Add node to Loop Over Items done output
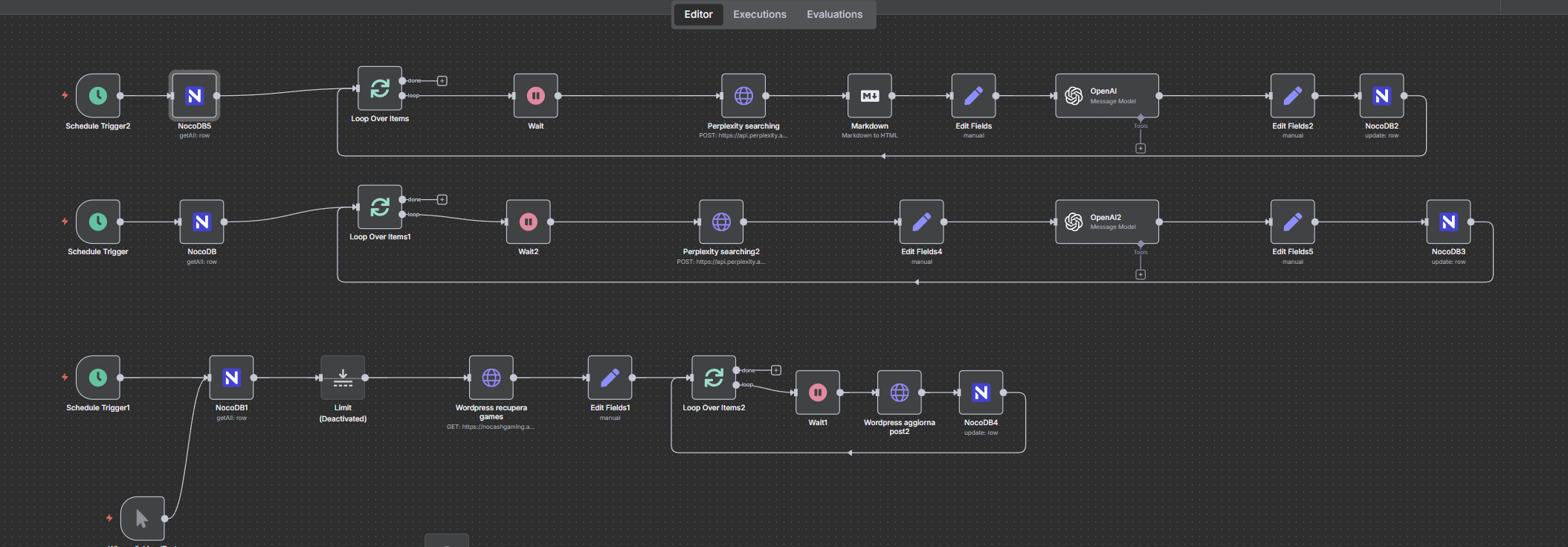The width and height of the screenshot is (1568, 547). click(x=442, y=81)
